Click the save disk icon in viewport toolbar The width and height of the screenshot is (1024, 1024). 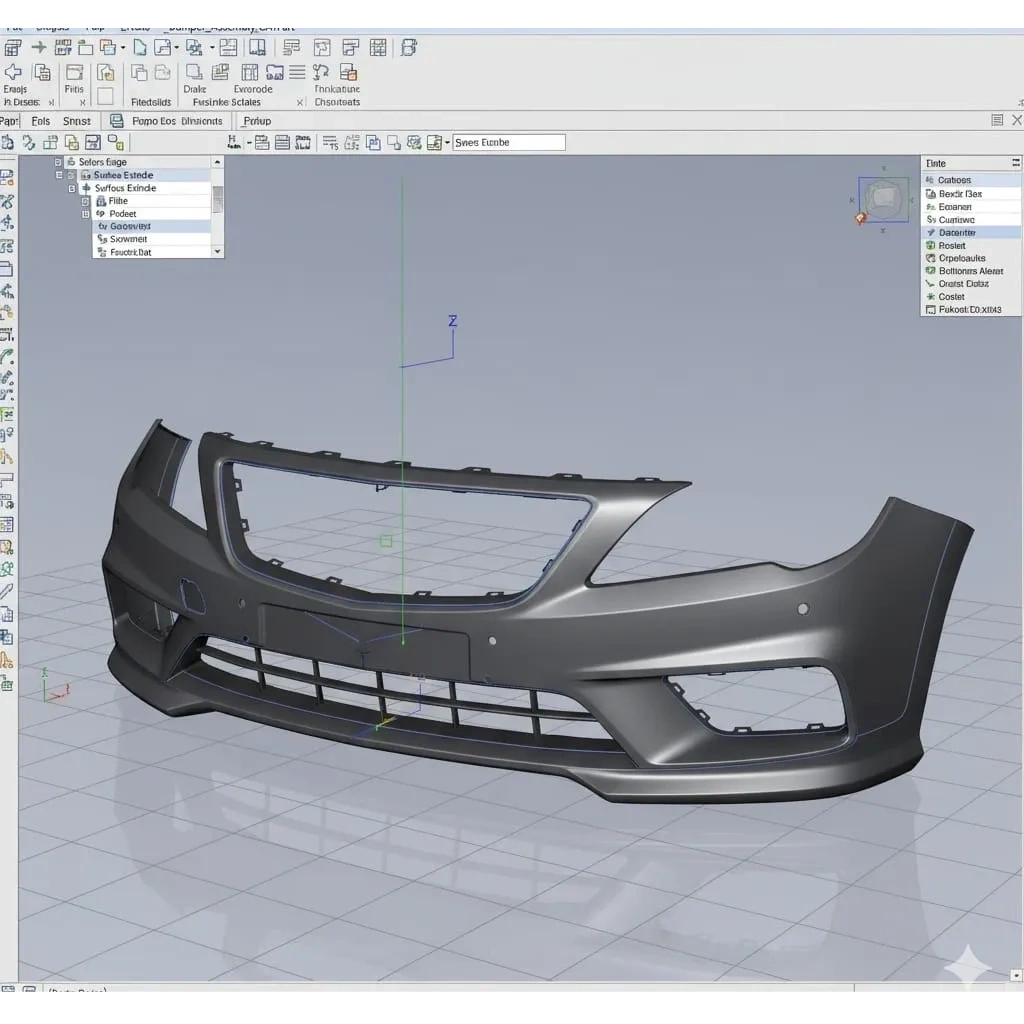93,142
